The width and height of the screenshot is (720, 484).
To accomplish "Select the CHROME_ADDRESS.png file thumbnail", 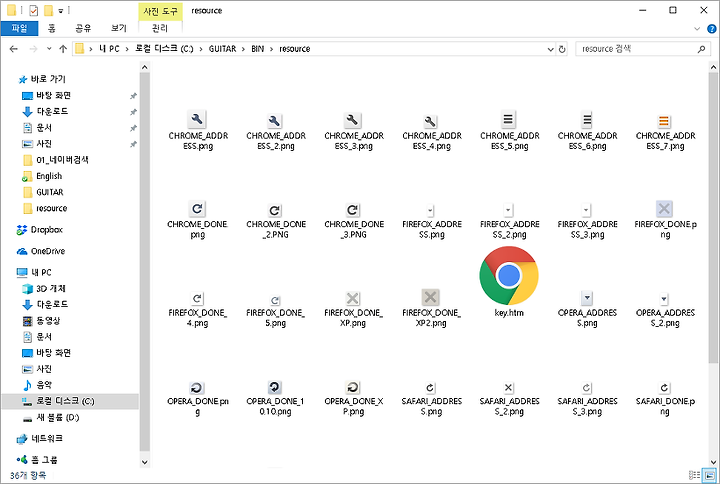I will (197, 119).
